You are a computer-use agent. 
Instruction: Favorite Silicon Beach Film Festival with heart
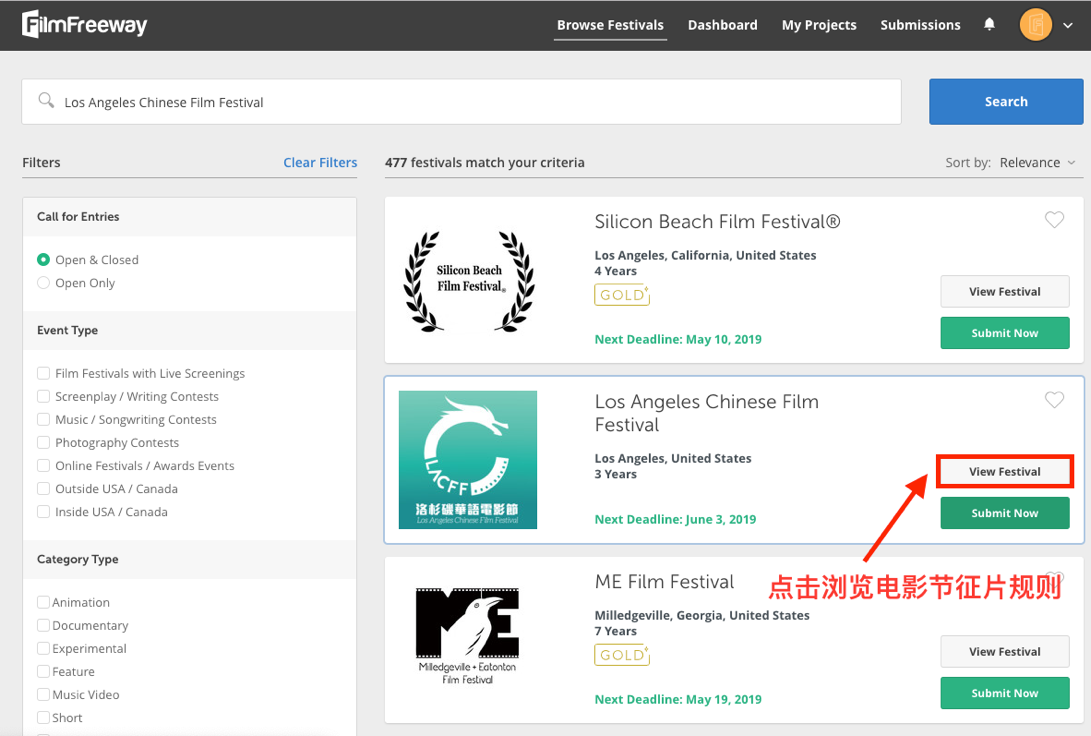pos(1054,220)
